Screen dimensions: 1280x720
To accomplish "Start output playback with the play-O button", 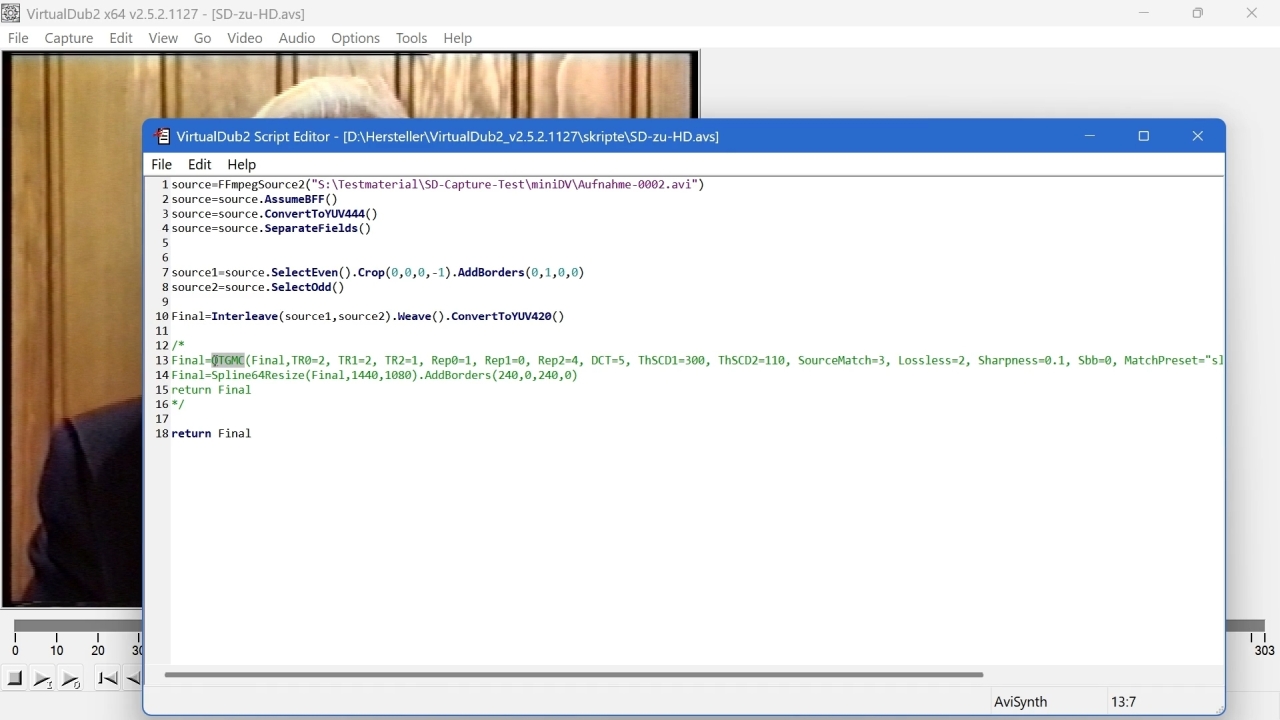I will pos(71,679).
